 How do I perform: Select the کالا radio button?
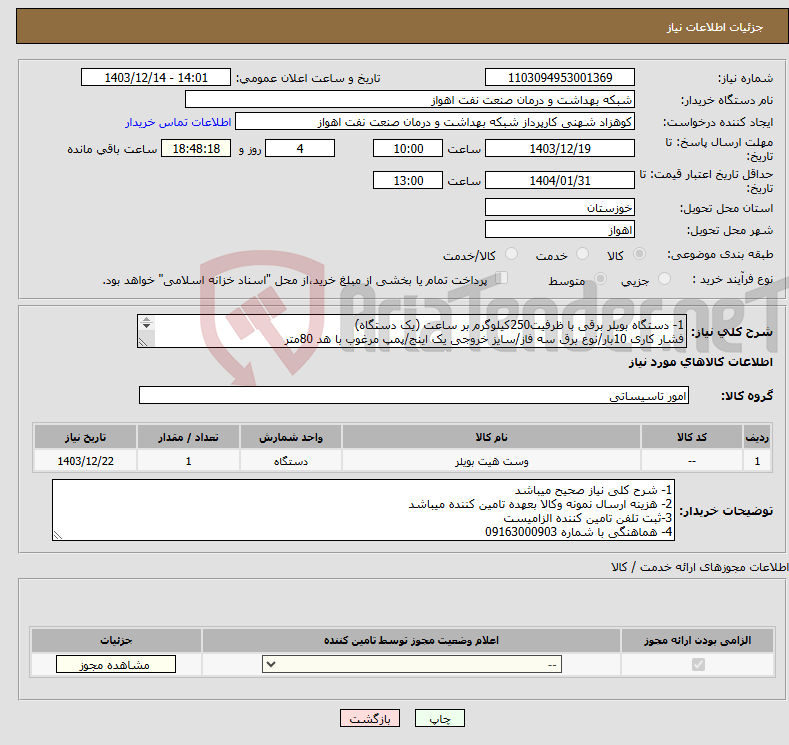point(640,254)
